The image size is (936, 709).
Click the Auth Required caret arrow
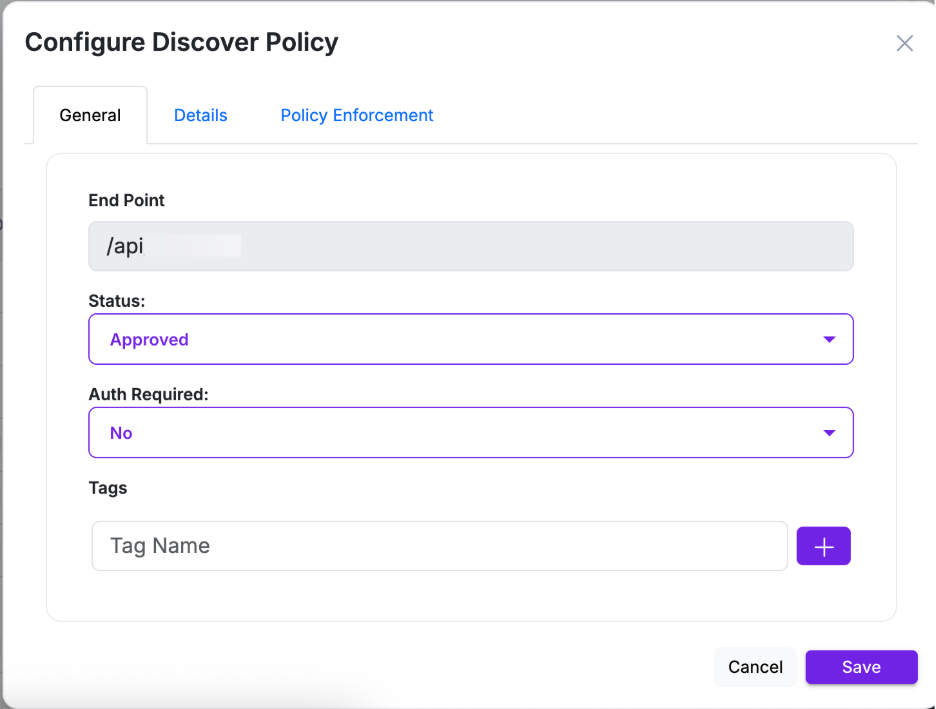829,433
